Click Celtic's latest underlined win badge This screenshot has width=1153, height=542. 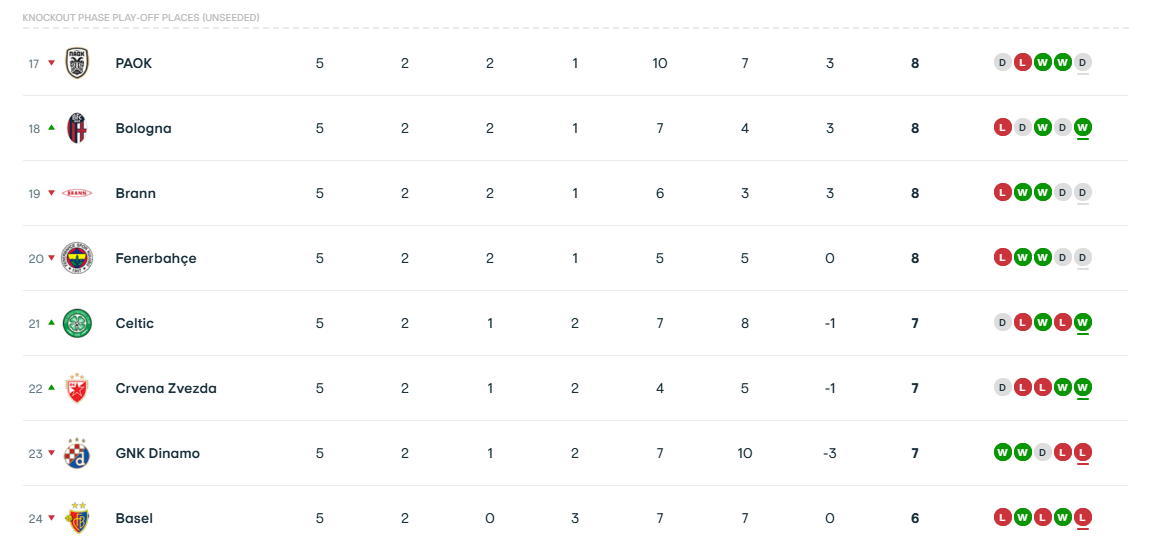(1082, 323)
